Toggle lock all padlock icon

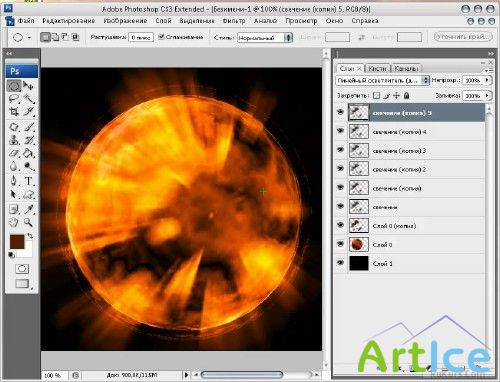tap(406, 96)
